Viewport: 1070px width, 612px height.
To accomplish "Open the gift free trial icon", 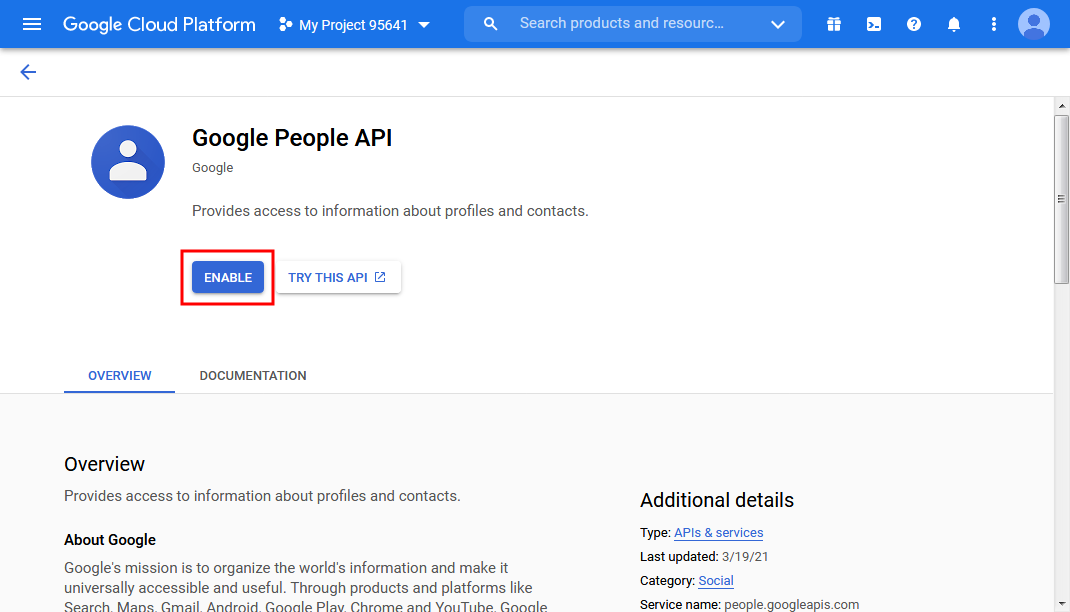I will pyautogui.click(x=834, y=25).
